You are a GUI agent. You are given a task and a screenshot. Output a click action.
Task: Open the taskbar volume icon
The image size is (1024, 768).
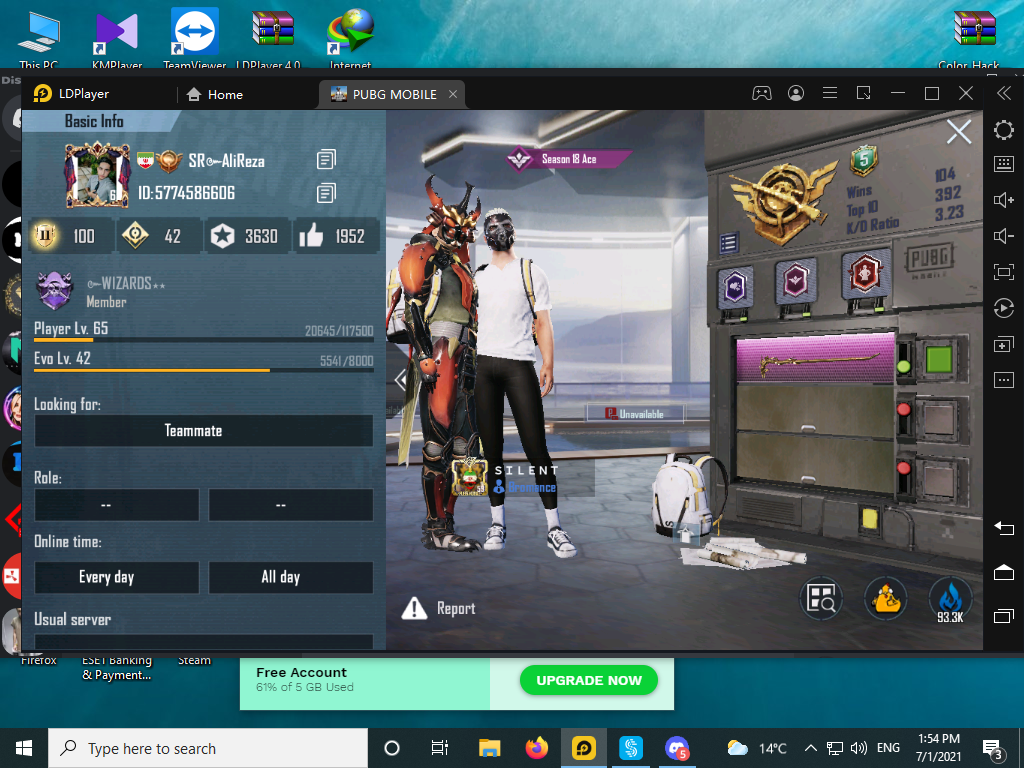859,748
